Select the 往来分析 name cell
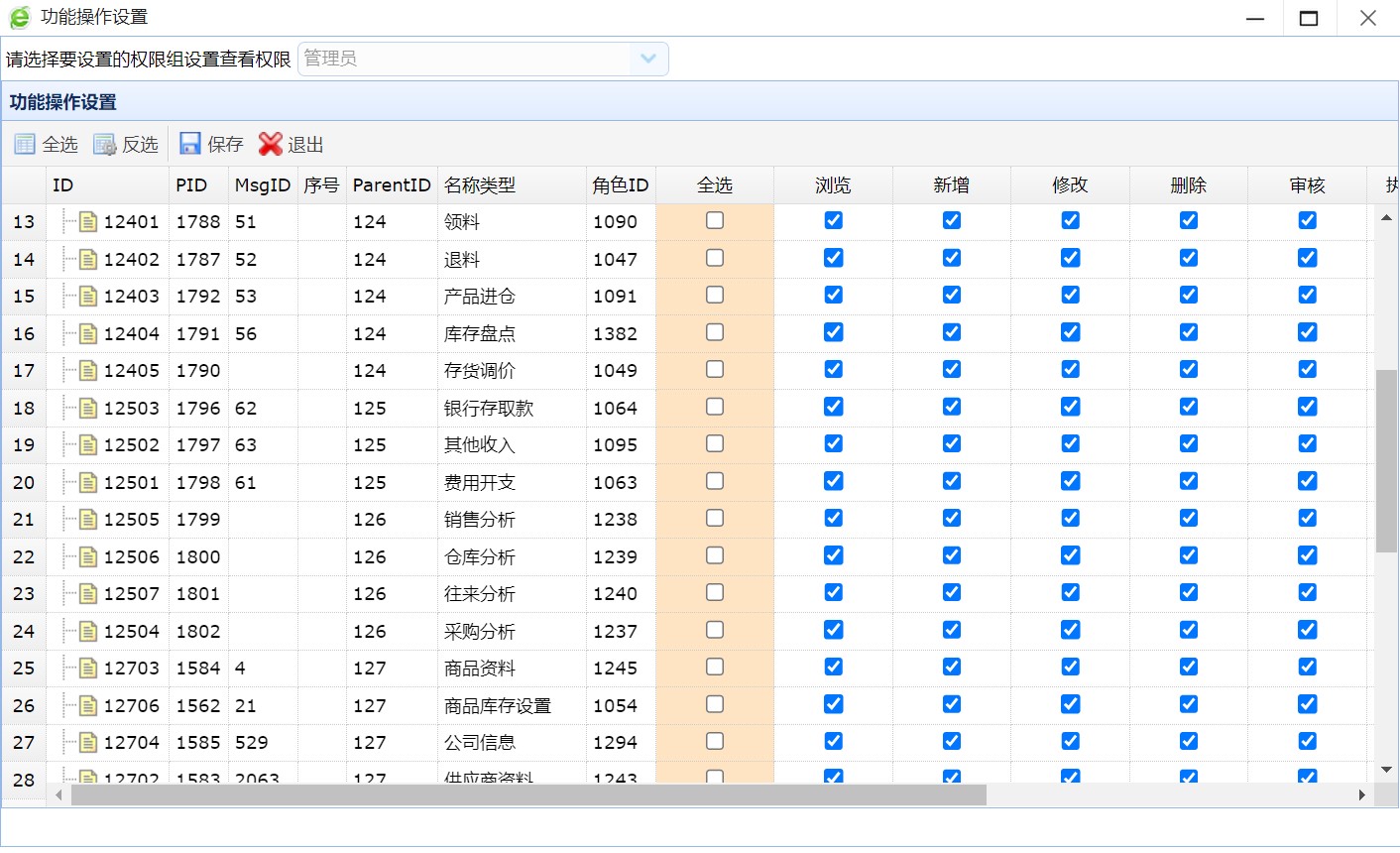The width and height of the screenshot is (1400, 853). 512,593
